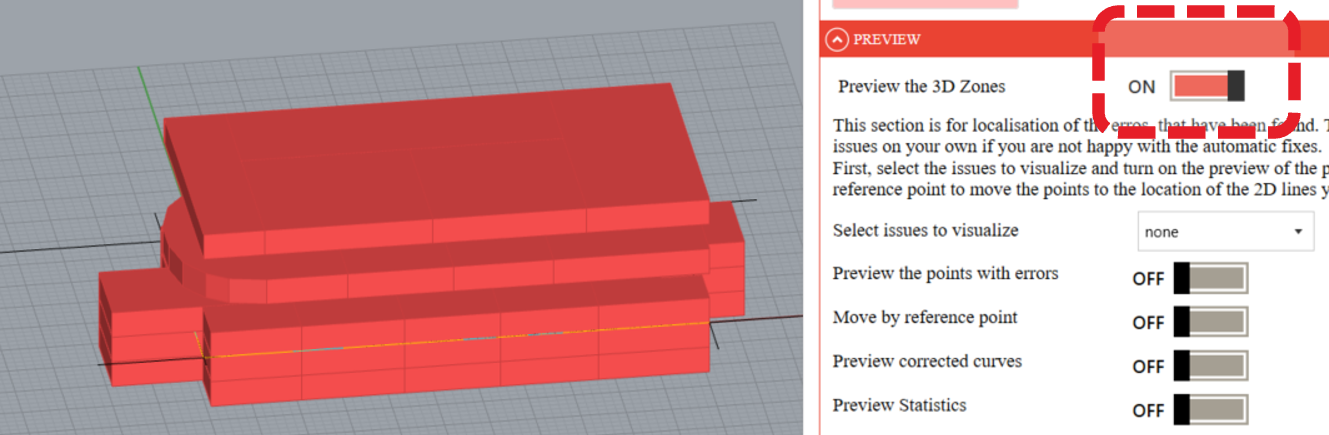1329x435 pixels.
Task: Click the PREVIEW header title text
Action: click(x=886, y=39)
